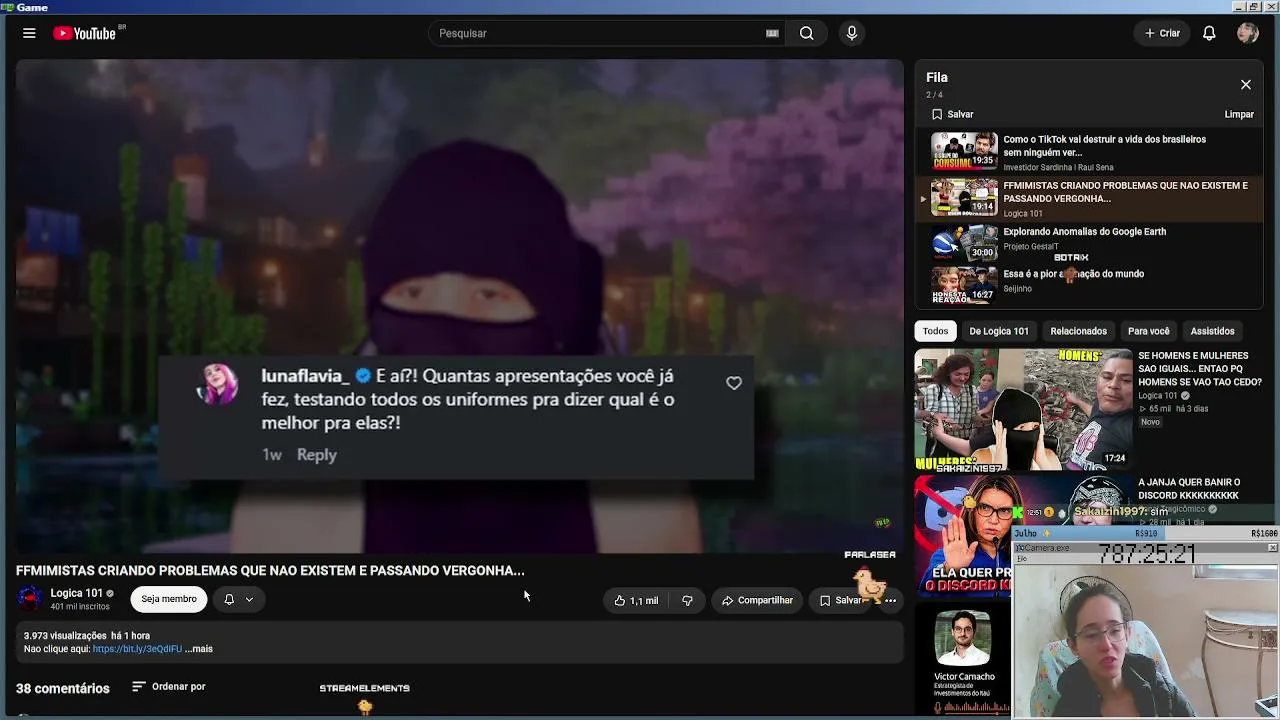Screen dimensions: 1280x720
Task: Click the Game window title
Action: point(32,7)
